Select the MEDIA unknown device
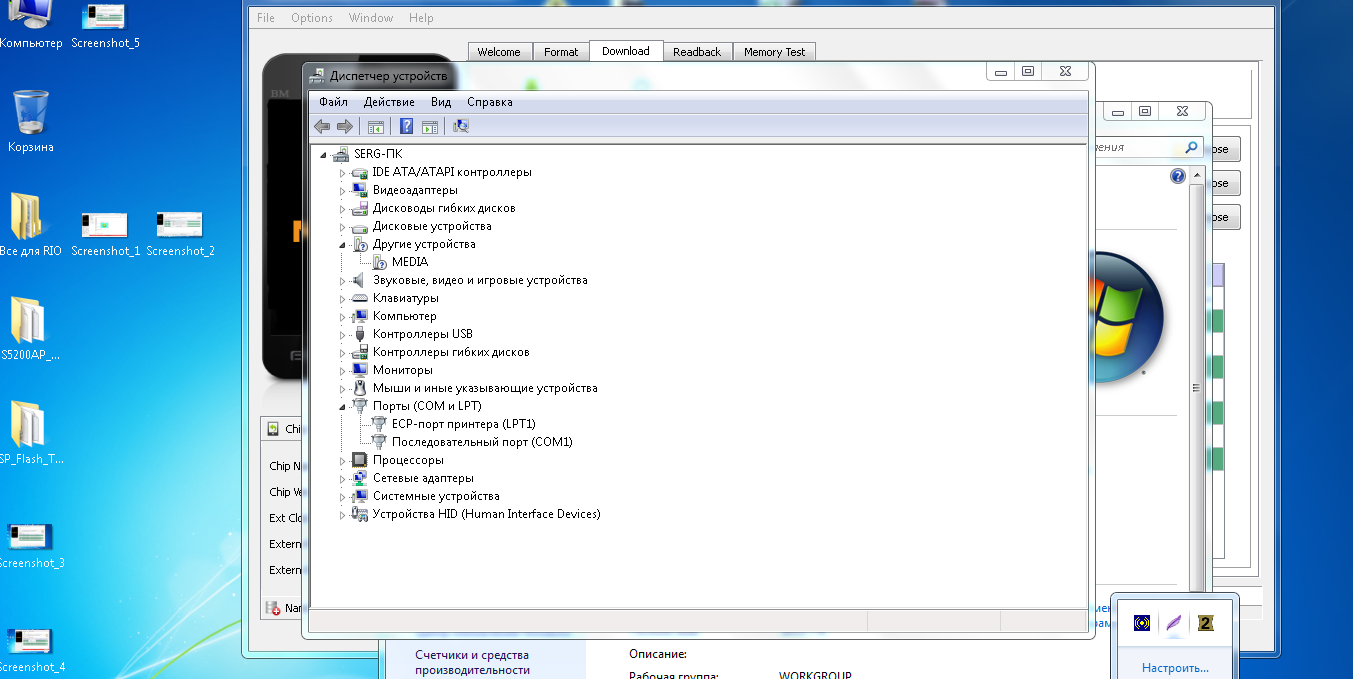This screenshot has height=679, width=1353. tap(409, 262)
